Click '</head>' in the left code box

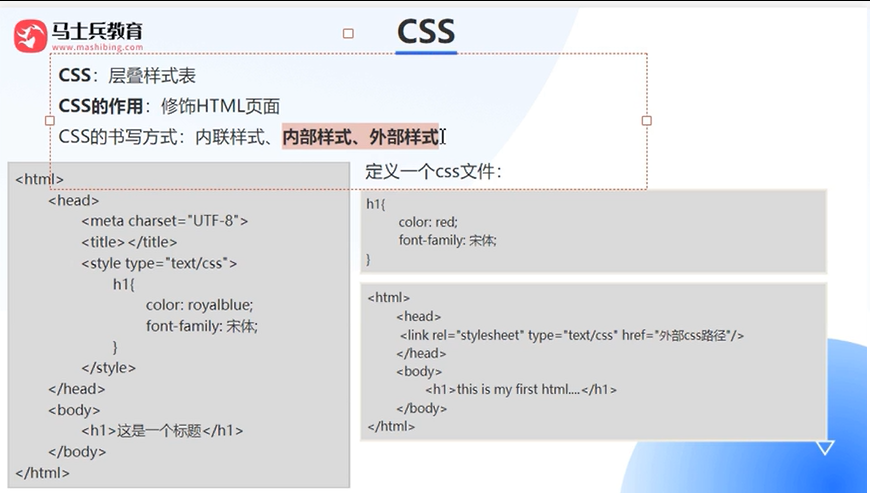click(x=77, y=389)
